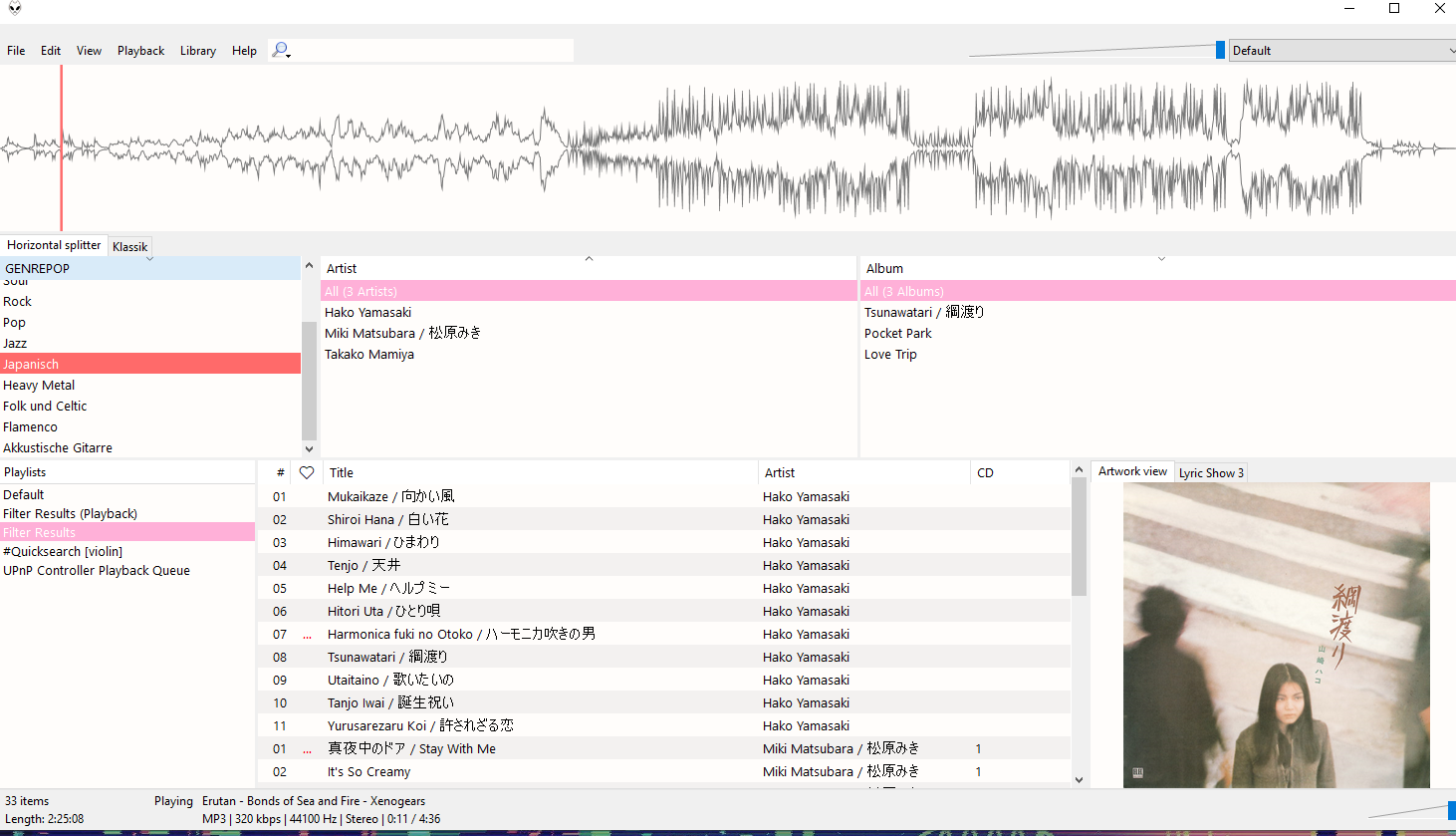
Task: Click the GENREPOP column header
Action: point(149,268)
